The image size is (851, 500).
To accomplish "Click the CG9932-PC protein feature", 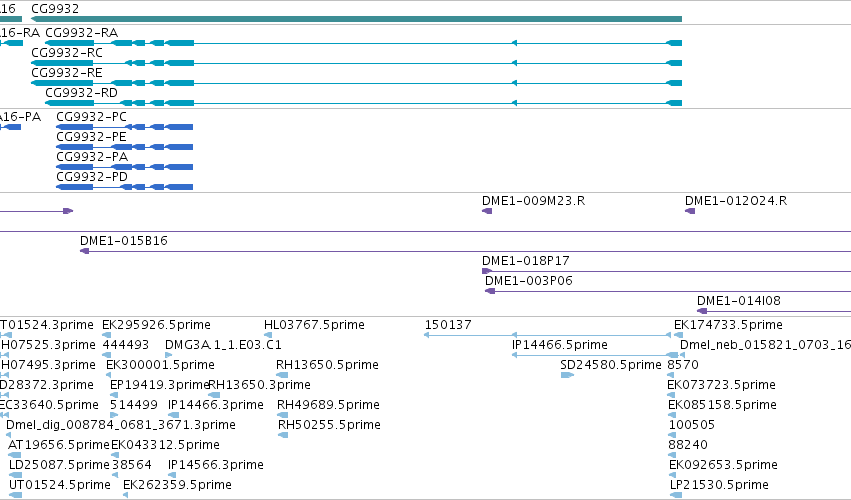I will 124,127.
